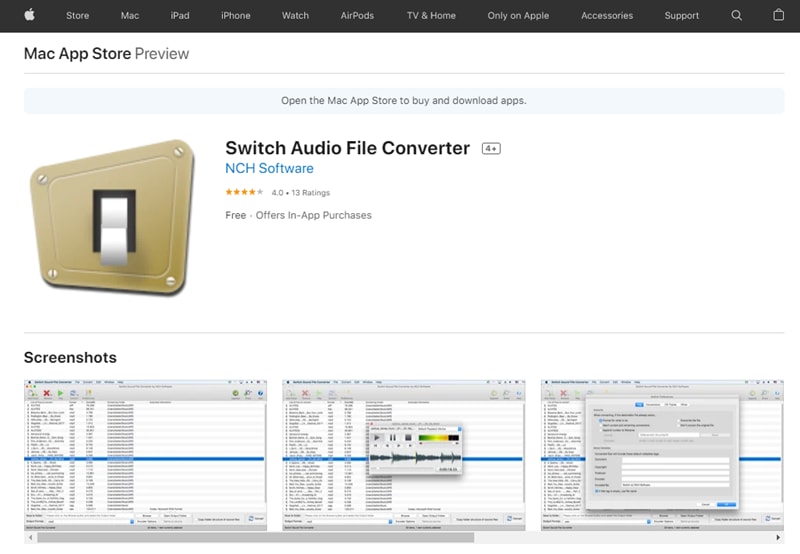The image size is (800, 554).
Task: Click the Apple logo in navigation bar
Action: pyautogui.click(x=30, y=15)
